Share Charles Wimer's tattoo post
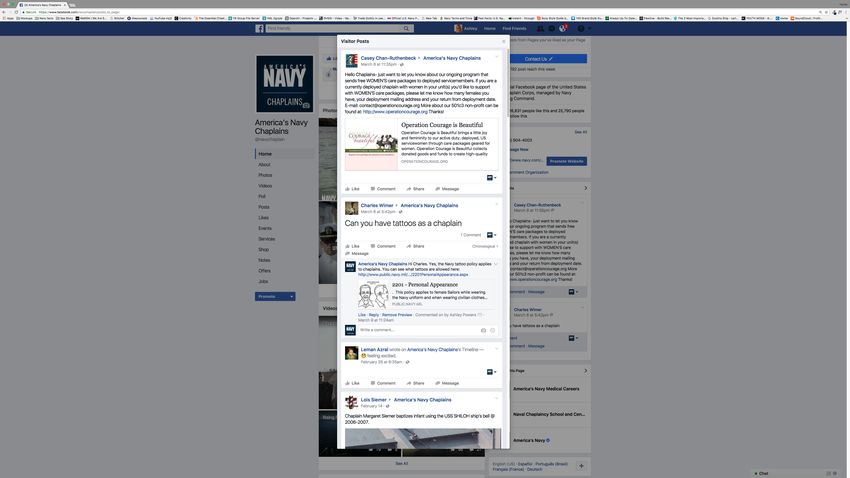Screen dimensions: 850x478 [x=415, y=247]
